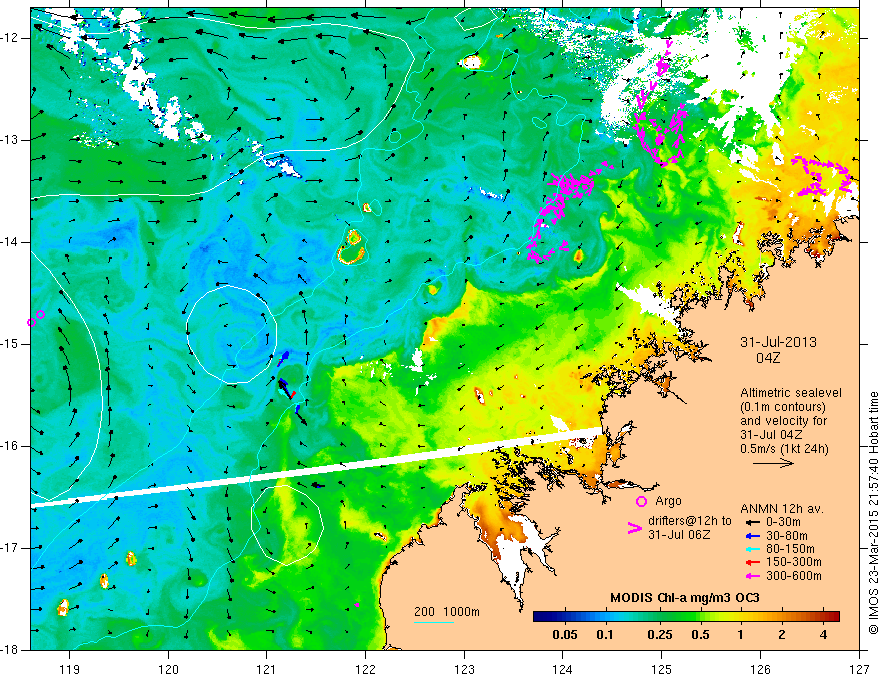Select the black 0-30m arrow in legend

pos(751,522)
